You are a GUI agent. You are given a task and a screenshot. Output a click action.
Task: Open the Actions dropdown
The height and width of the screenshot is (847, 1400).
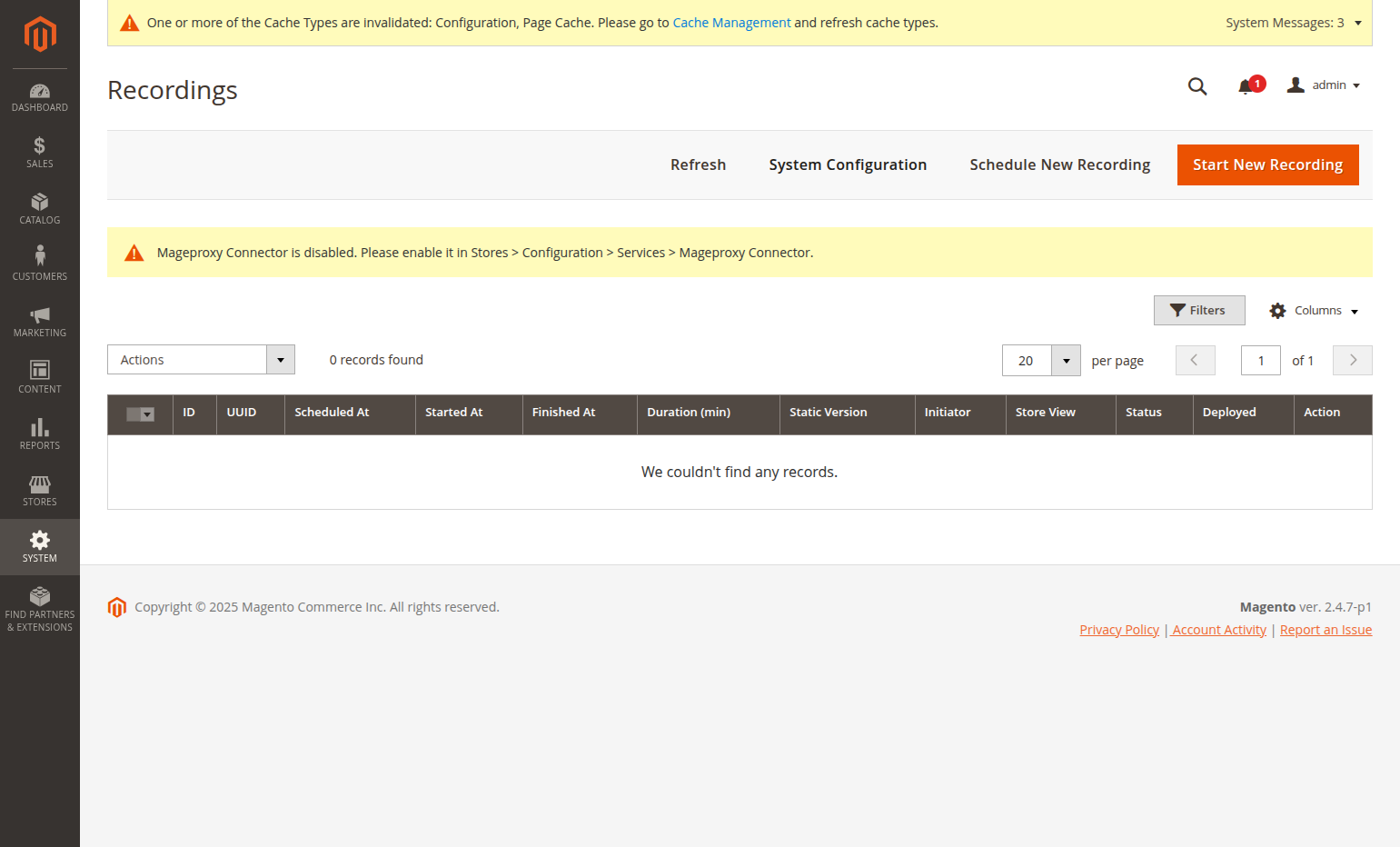pyautogui.click(x=201, y=360)
